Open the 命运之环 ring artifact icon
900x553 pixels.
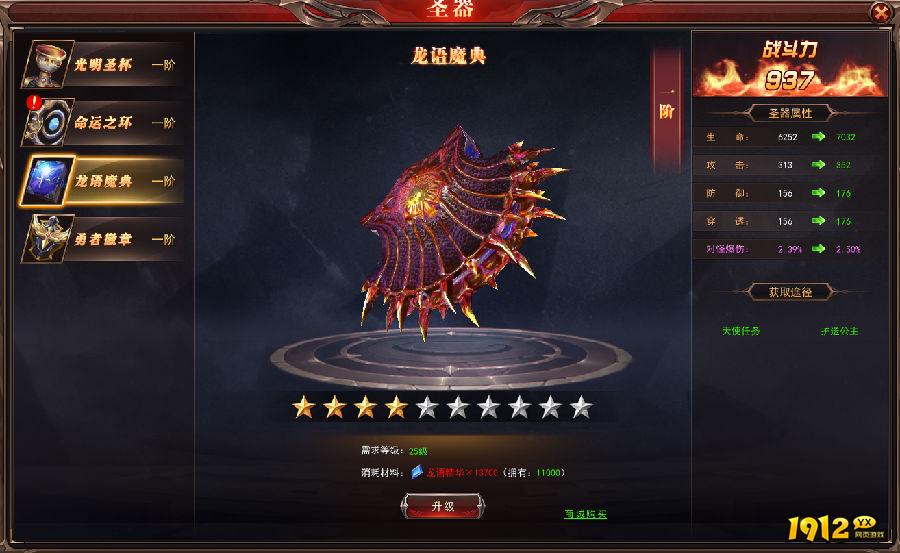[x=49, y=122]
